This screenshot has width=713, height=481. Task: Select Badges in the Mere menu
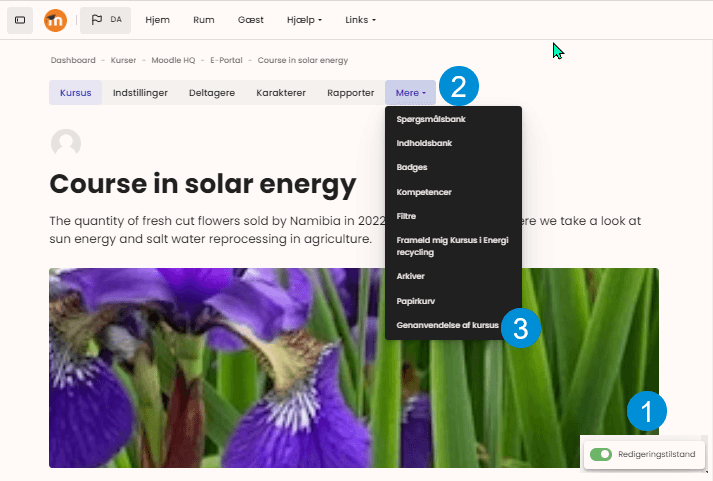click(x=412, y=167)
